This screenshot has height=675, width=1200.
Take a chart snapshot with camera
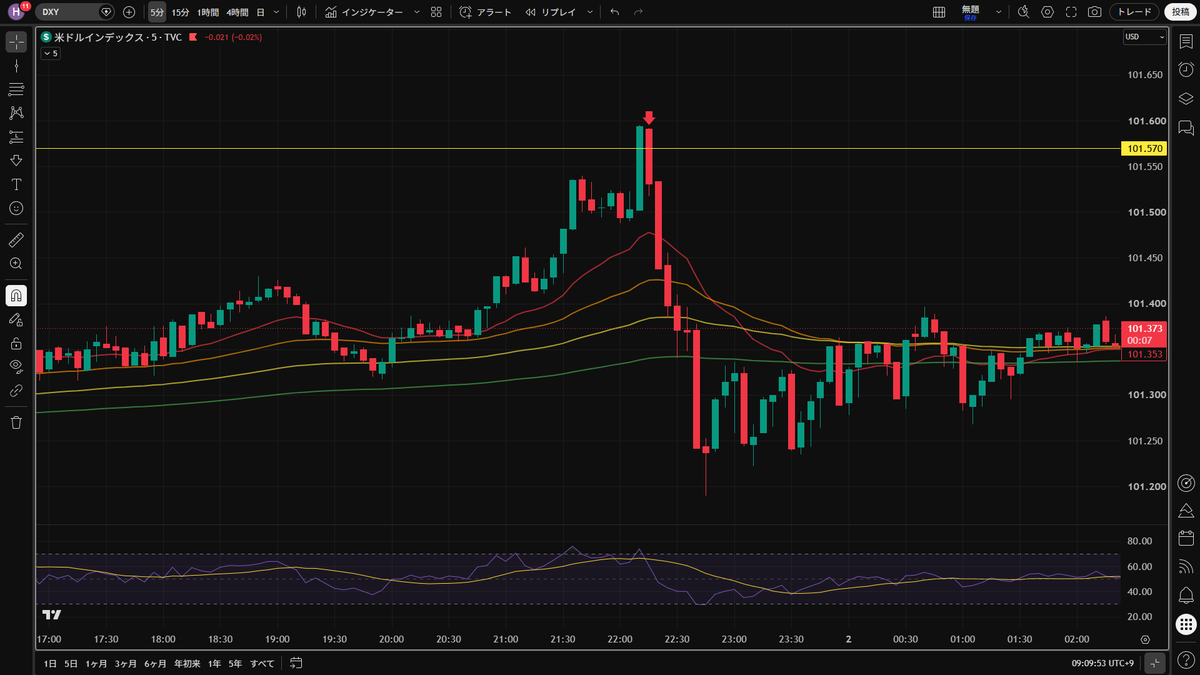(1095, 12)
